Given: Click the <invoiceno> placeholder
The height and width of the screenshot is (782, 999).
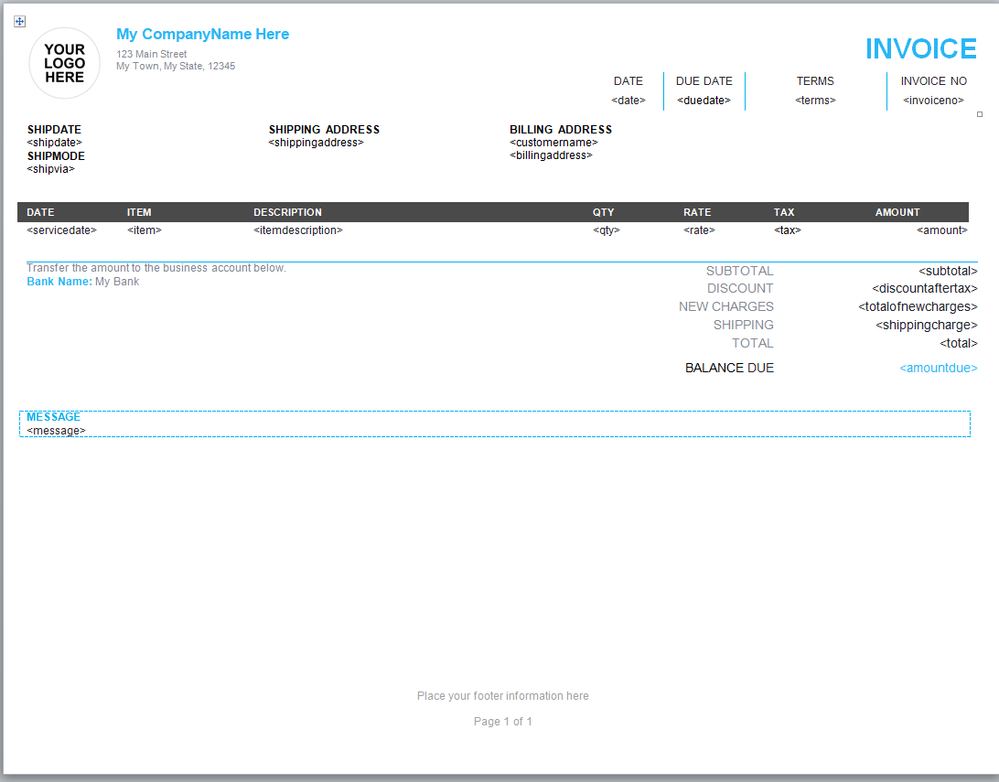Looking at the screenshot, I should click(933, 100).
